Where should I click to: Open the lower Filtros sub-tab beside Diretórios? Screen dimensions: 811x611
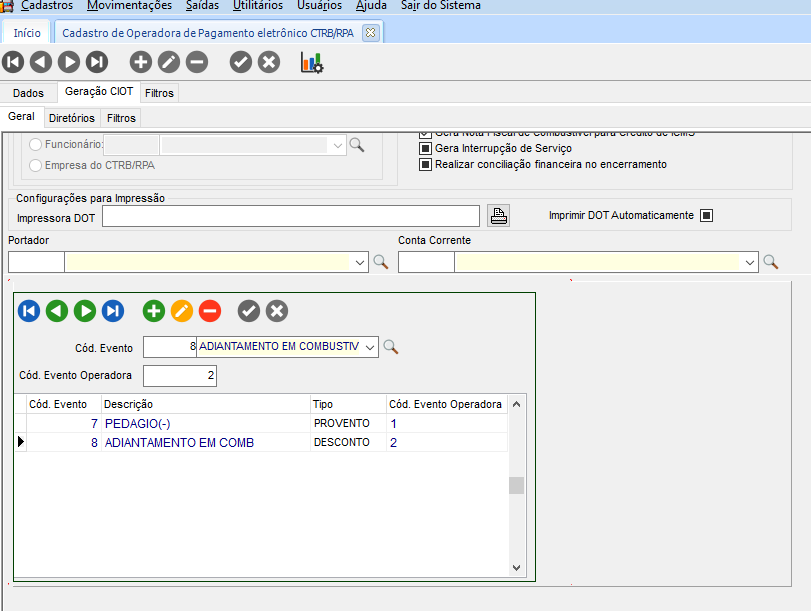pyautogui.click(x=121, y=118)
